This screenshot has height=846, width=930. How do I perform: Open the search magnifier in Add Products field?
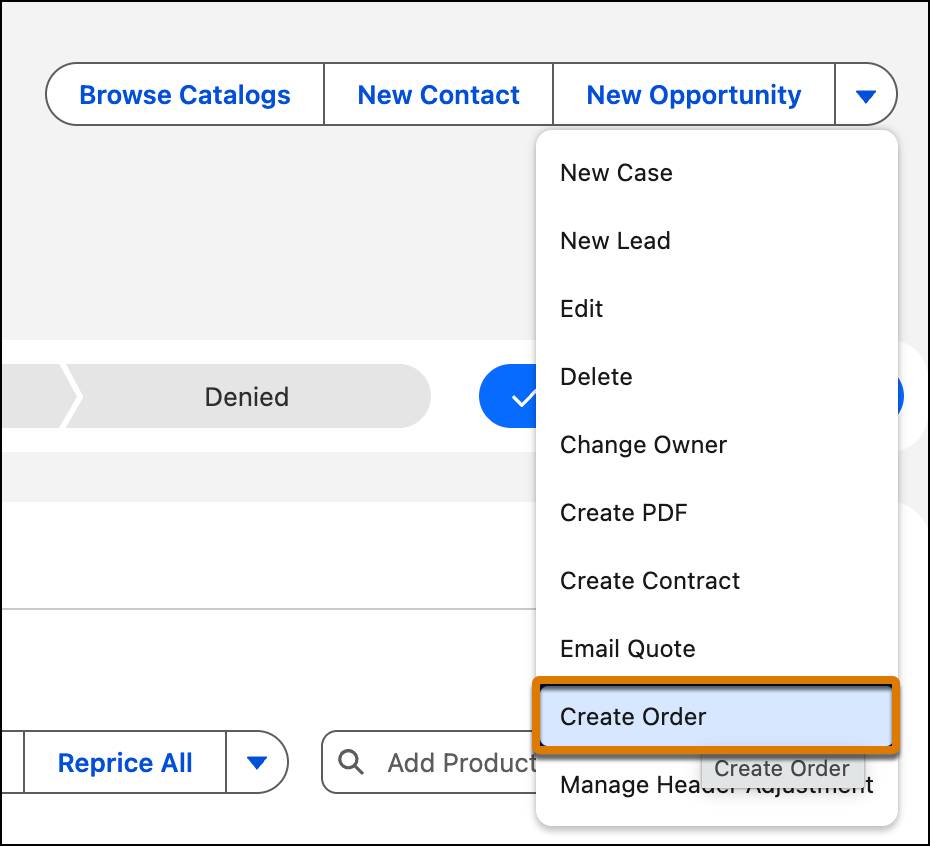(350, 762)
